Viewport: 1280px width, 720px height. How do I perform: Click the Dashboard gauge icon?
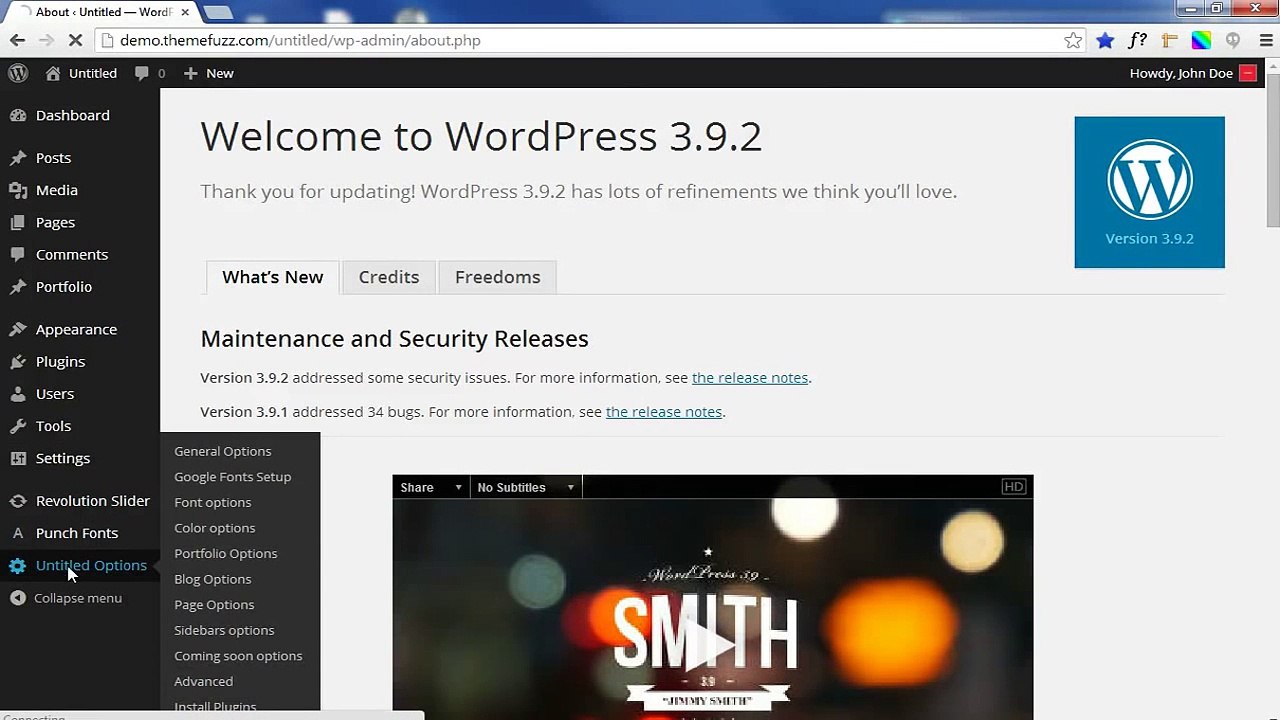[x=18, y=115]
